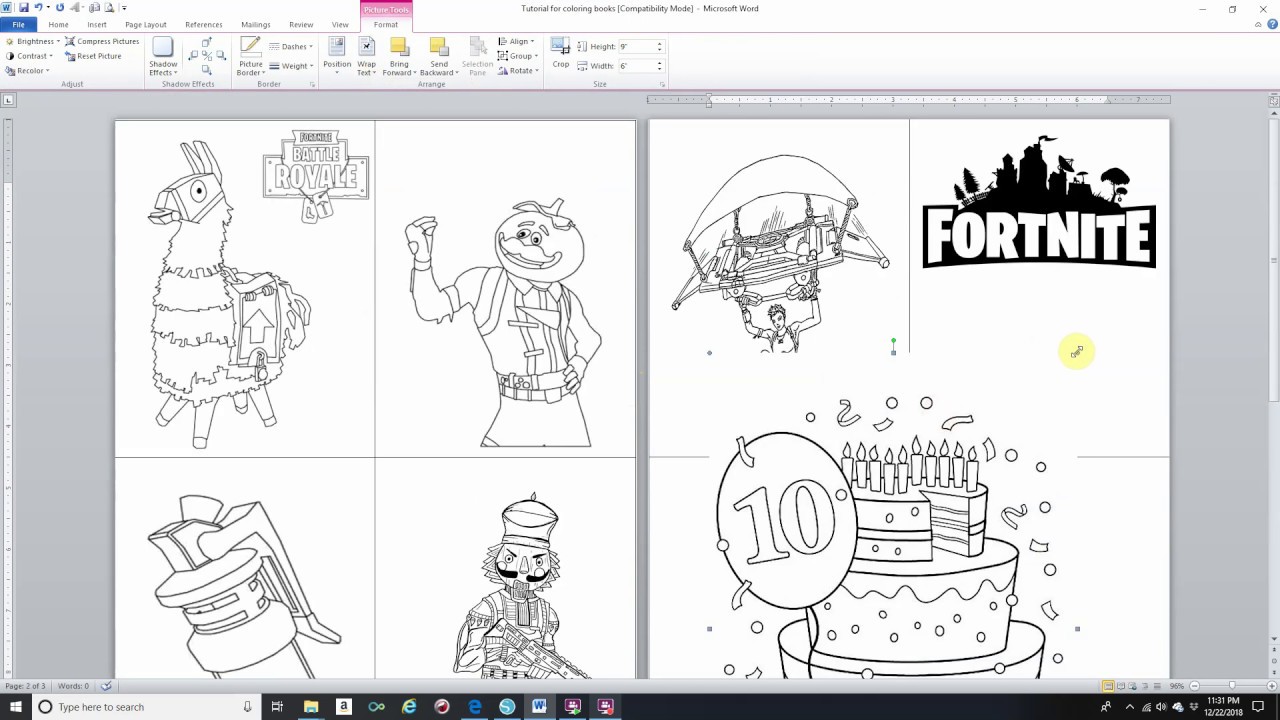The width and height of the screenshot is (1280, 720).
Task: Open the Wrap Text menu
Action: tap(366, 57)
